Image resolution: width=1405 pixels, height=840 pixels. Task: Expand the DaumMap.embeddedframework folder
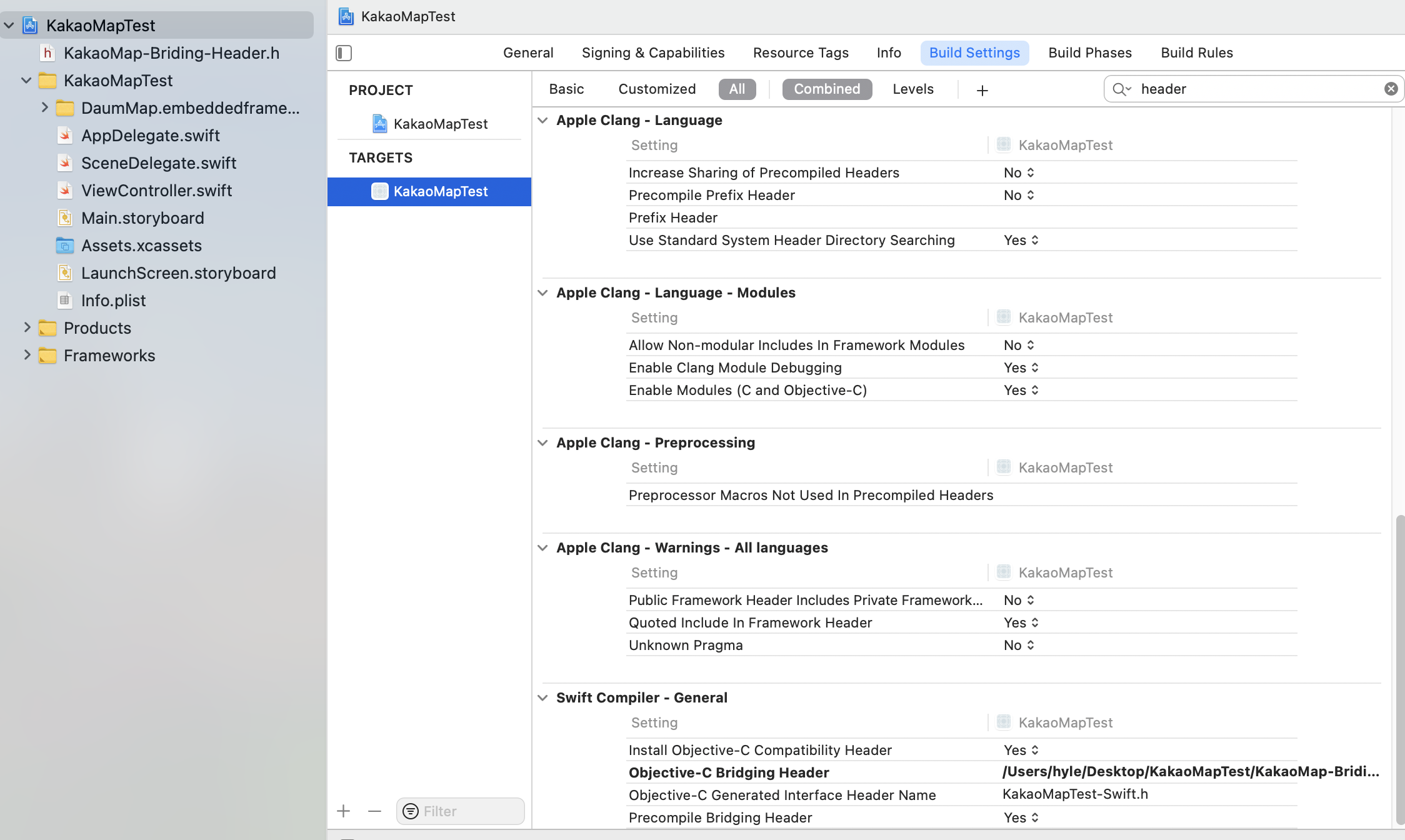(x=44, y=107)
